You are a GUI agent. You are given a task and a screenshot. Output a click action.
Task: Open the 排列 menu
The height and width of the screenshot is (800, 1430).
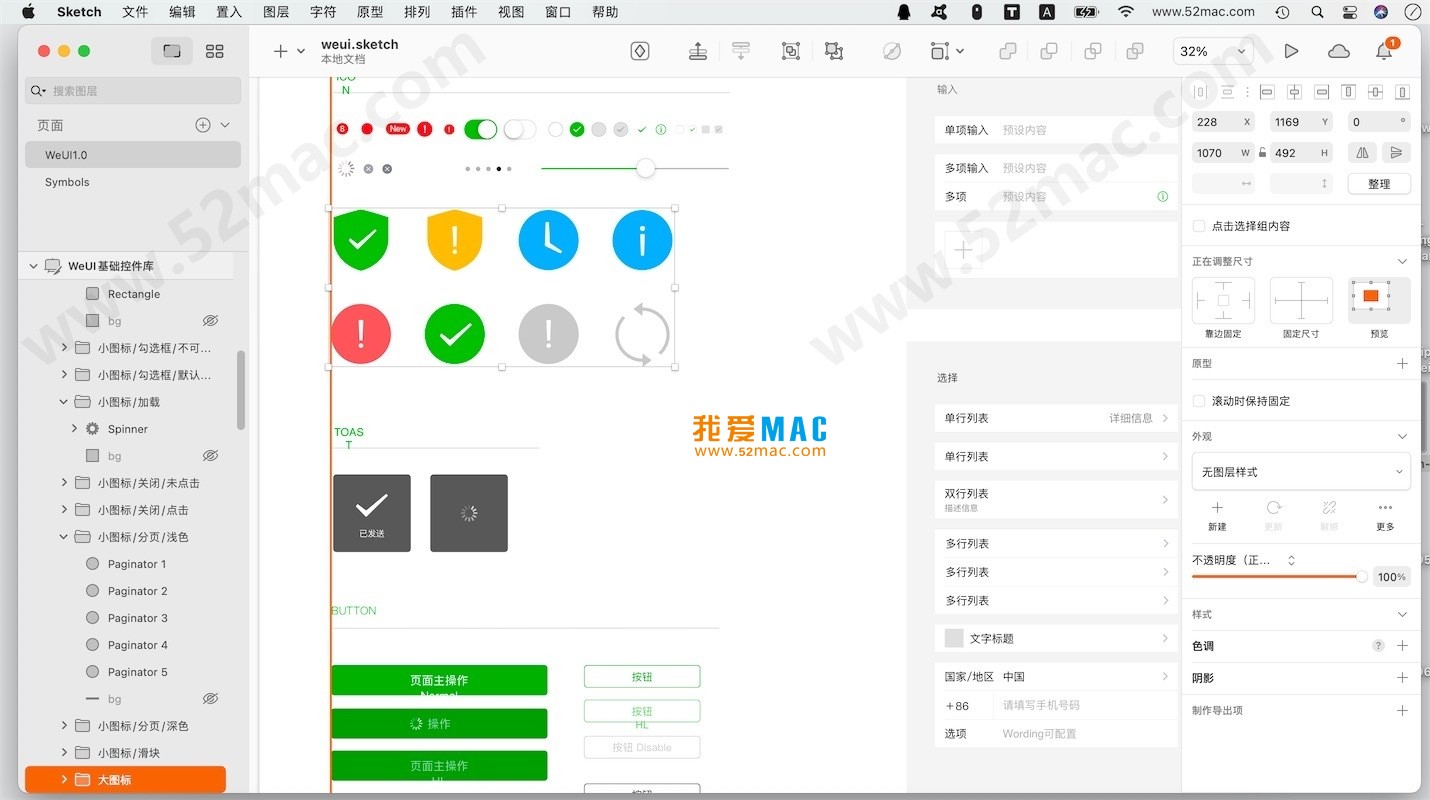click(x=417, y=12)
